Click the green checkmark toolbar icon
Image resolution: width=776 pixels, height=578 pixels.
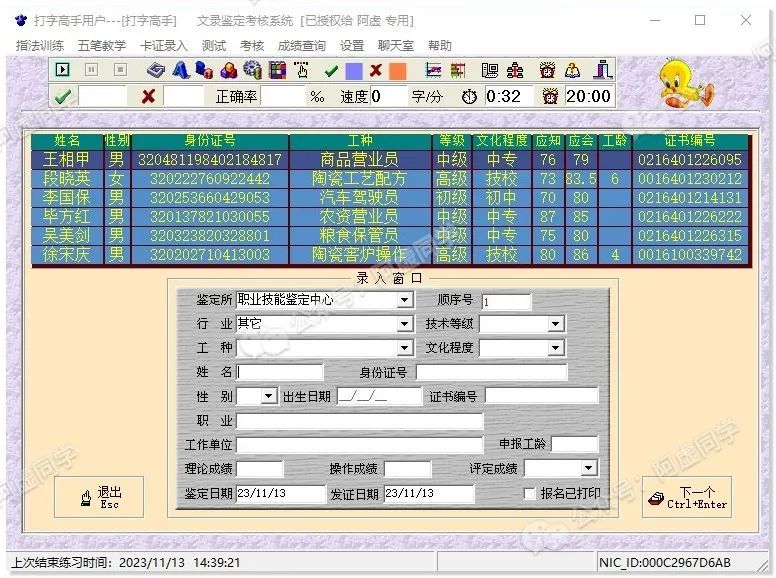[x=331, y=71]
